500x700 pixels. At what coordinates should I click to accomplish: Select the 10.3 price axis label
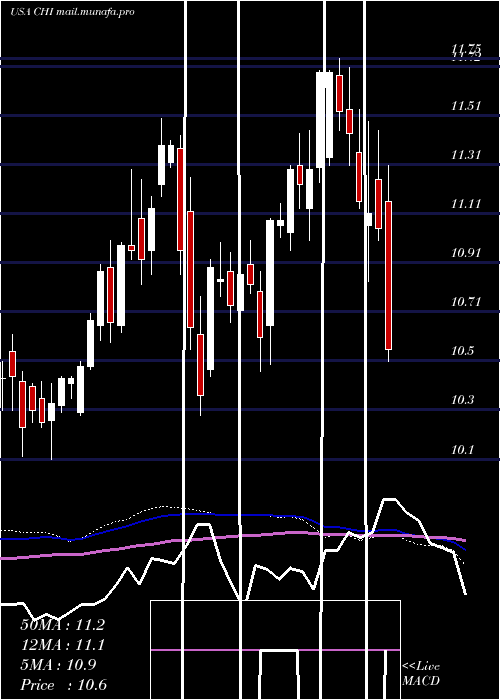(462, 400)
